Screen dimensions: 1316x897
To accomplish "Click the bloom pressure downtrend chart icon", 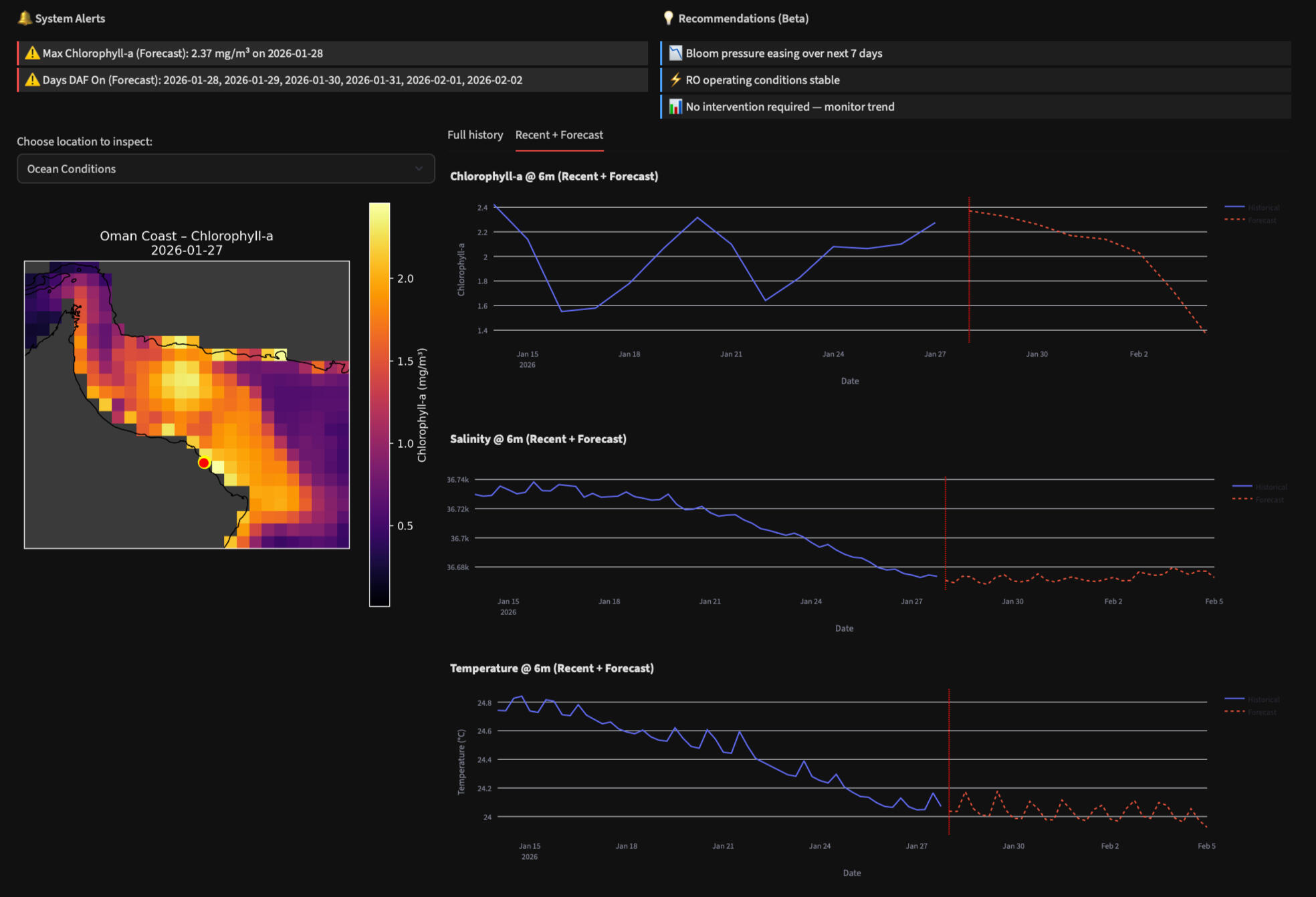I will (675, 53).
